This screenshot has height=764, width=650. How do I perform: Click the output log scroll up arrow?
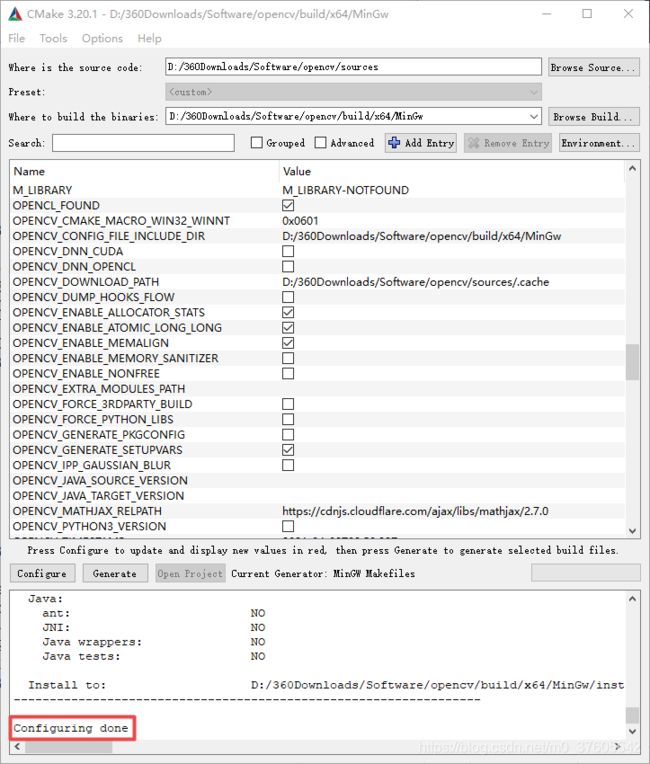632,599
